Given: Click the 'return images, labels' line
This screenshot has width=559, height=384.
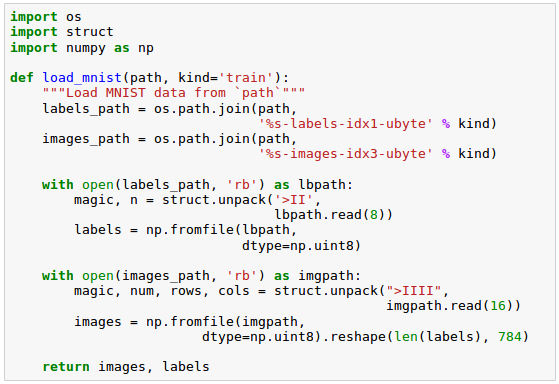Looking at the screenshot, I should click(126, 367).
